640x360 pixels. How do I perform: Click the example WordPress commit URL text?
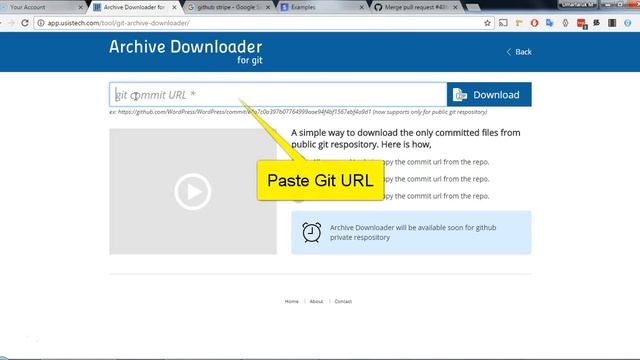(298, 112)
